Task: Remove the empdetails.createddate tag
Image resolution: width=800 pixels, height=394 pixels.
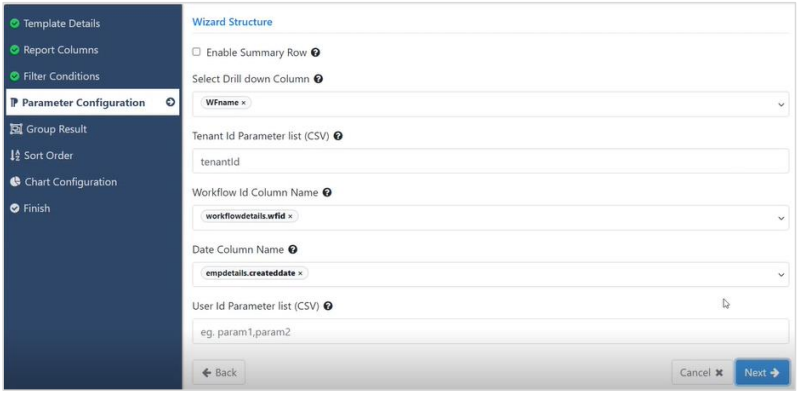Action: [x=300, y=273]
